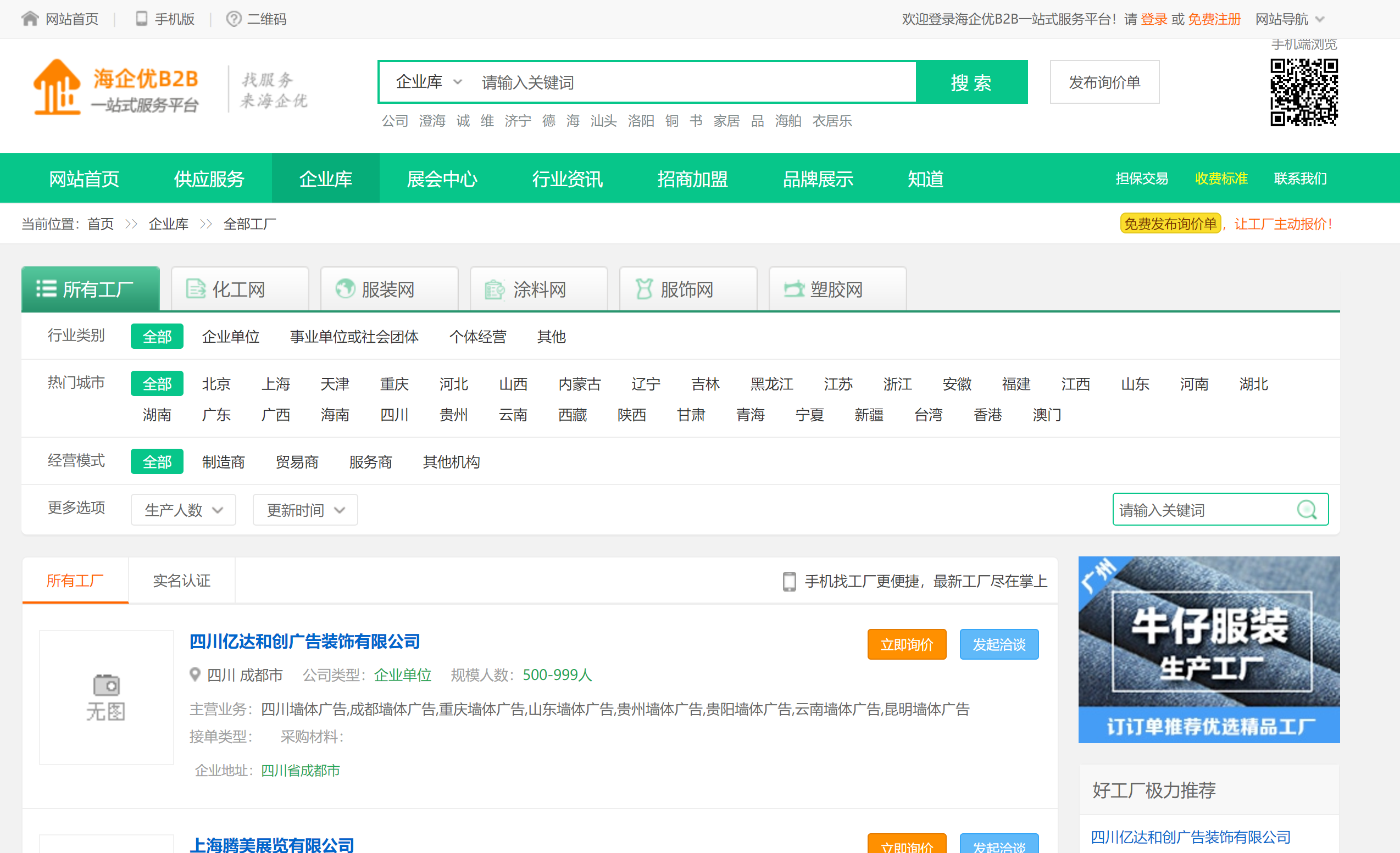Select 其他机构 business mode
This screenshot has width=1400, height=853.
(x=451, y=461)
